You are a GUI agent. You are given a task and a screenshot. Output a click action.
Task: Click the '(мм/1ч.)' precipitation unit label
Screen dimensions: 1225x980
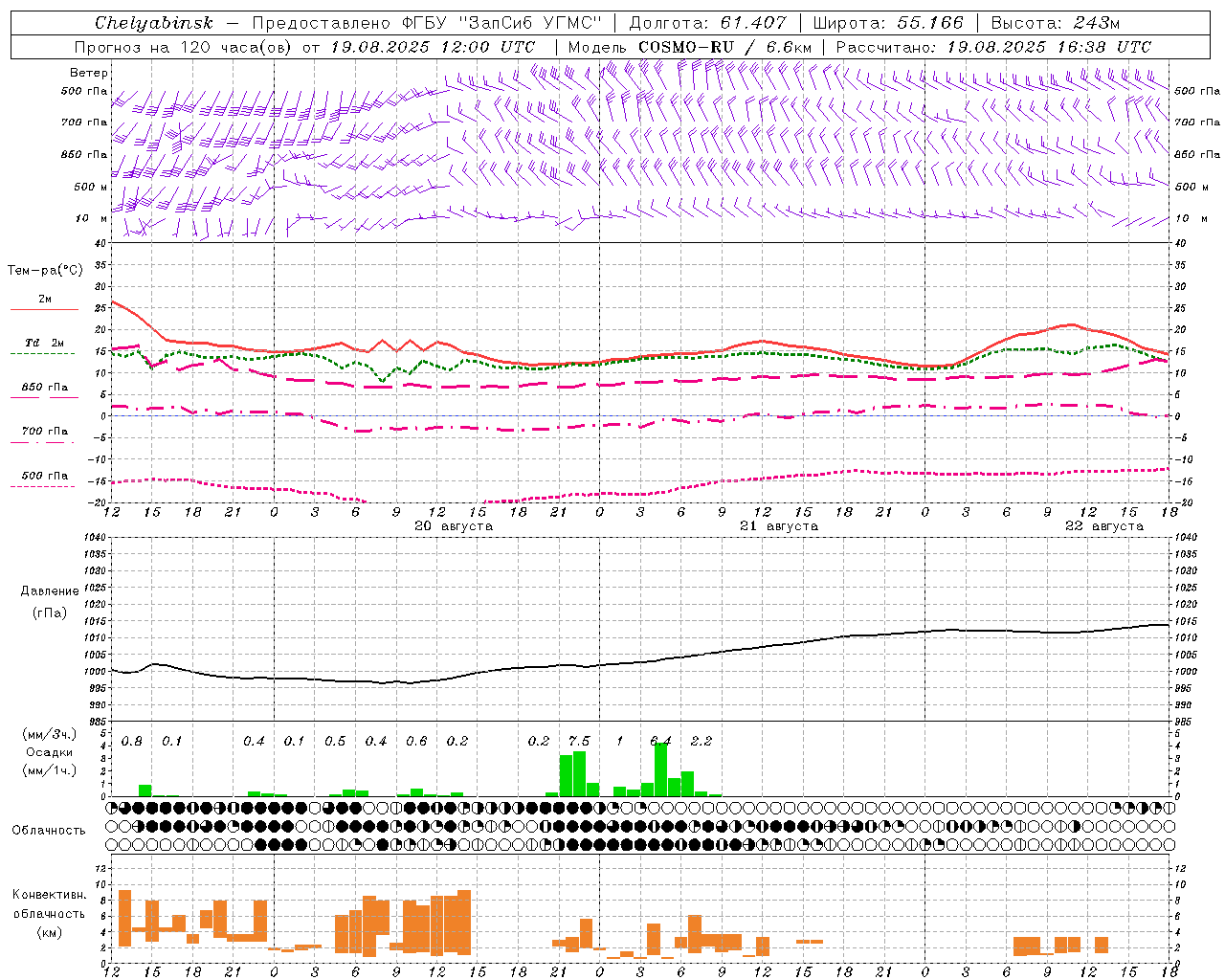point(50,770)
